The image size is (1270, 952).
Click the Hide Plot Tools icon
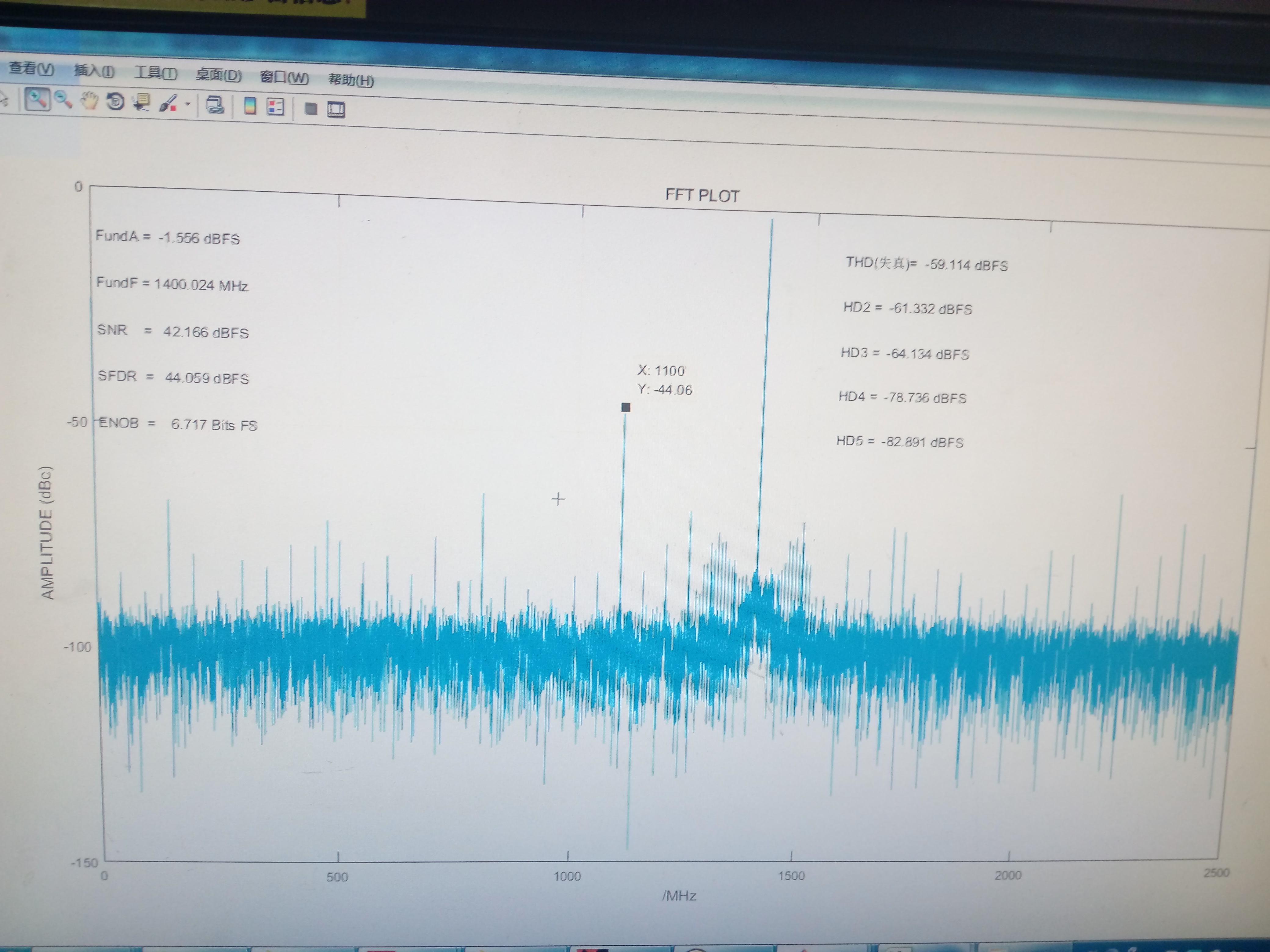[310, 108]
